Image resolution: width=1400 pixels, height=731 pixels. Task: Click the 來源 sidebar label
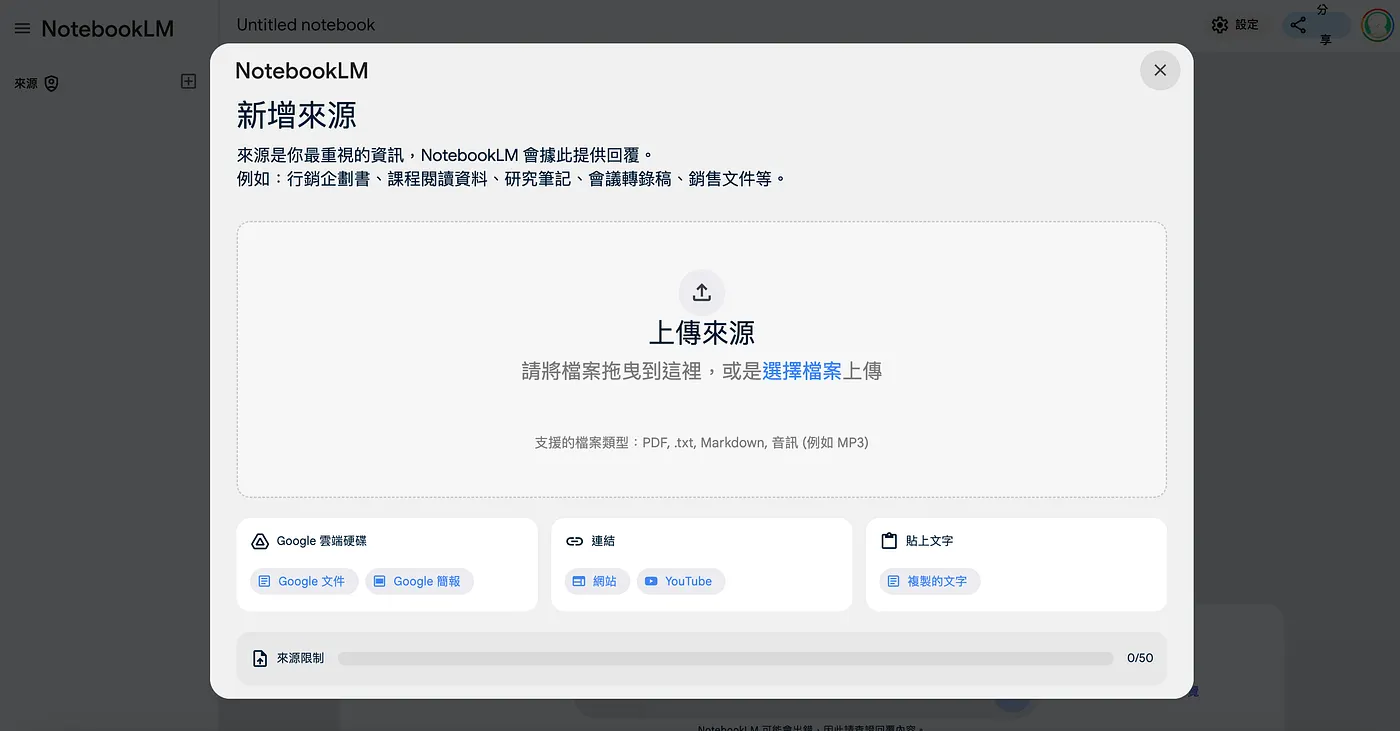26,84
